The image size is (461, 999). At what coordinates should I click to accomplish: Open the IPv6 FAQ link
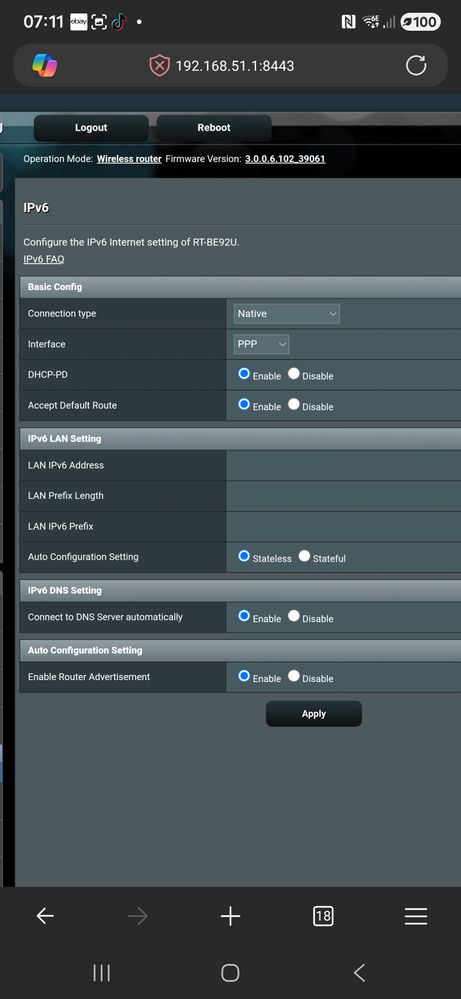click(43, 259)
